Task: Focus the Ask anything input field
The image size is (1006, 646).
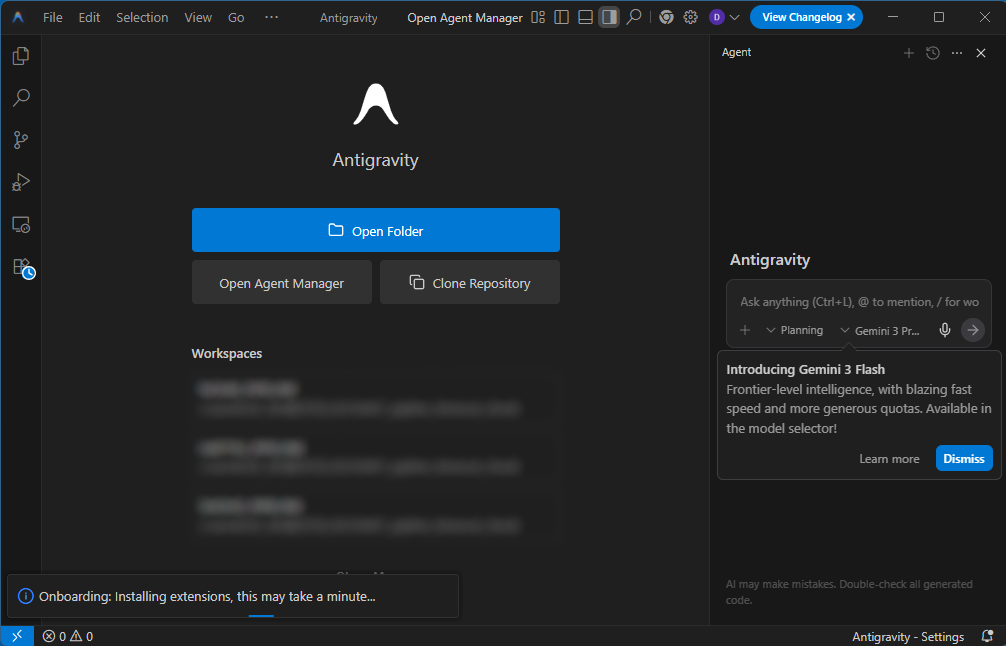Action: (x=859, y=302)
